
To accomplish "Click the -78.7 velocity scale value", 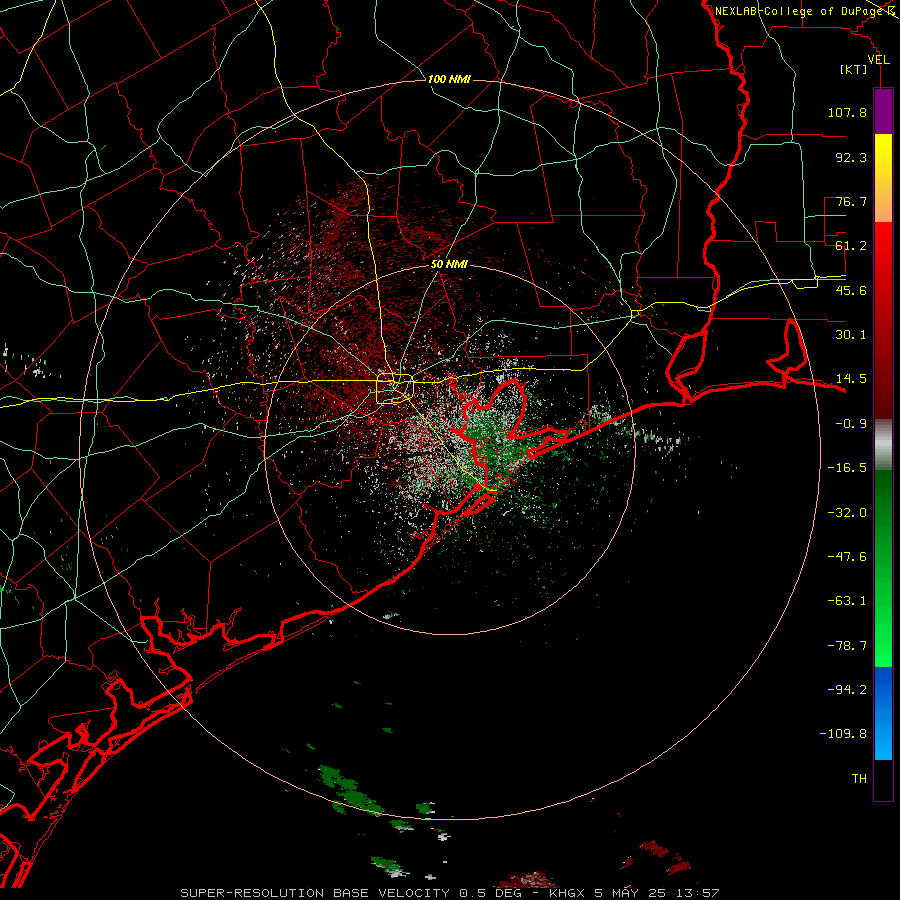I will (x=847, y=646).
